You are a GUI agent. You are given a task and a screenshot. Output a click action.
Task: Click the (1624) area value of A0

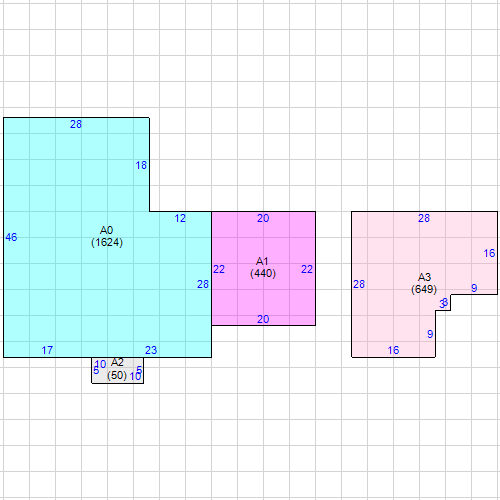pos(107,242)
